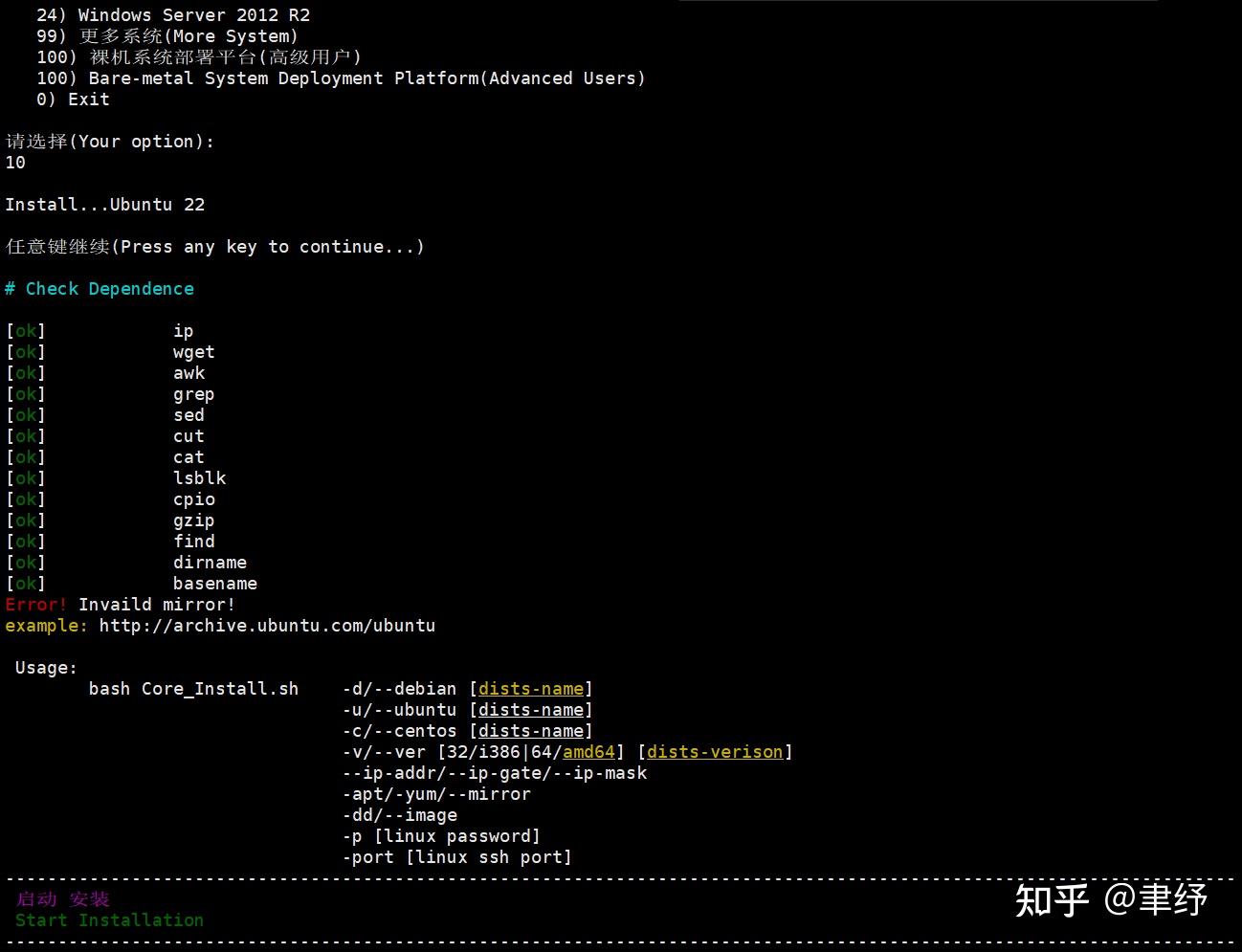
Task: Click the magenta '启动 安装' text
Action: tap(63, 899)
